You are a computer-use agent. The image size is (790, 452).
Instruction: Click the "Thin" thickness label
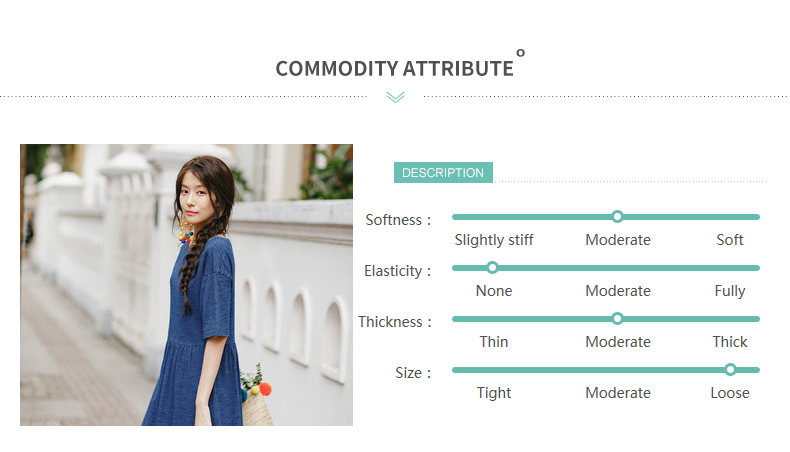tap(494, 342)
